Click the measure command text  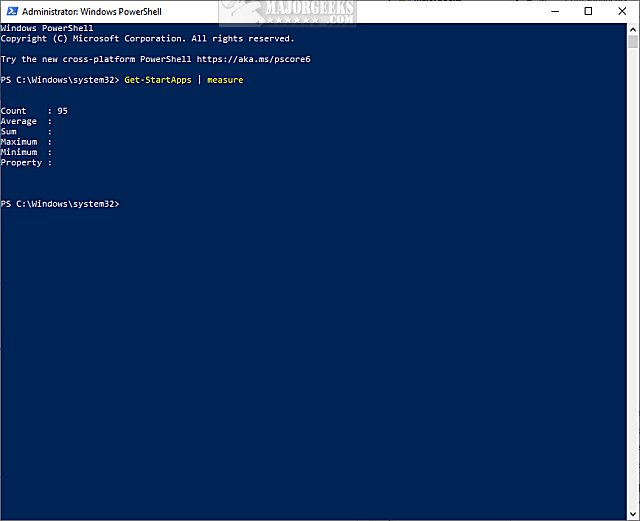click(225, 80)
